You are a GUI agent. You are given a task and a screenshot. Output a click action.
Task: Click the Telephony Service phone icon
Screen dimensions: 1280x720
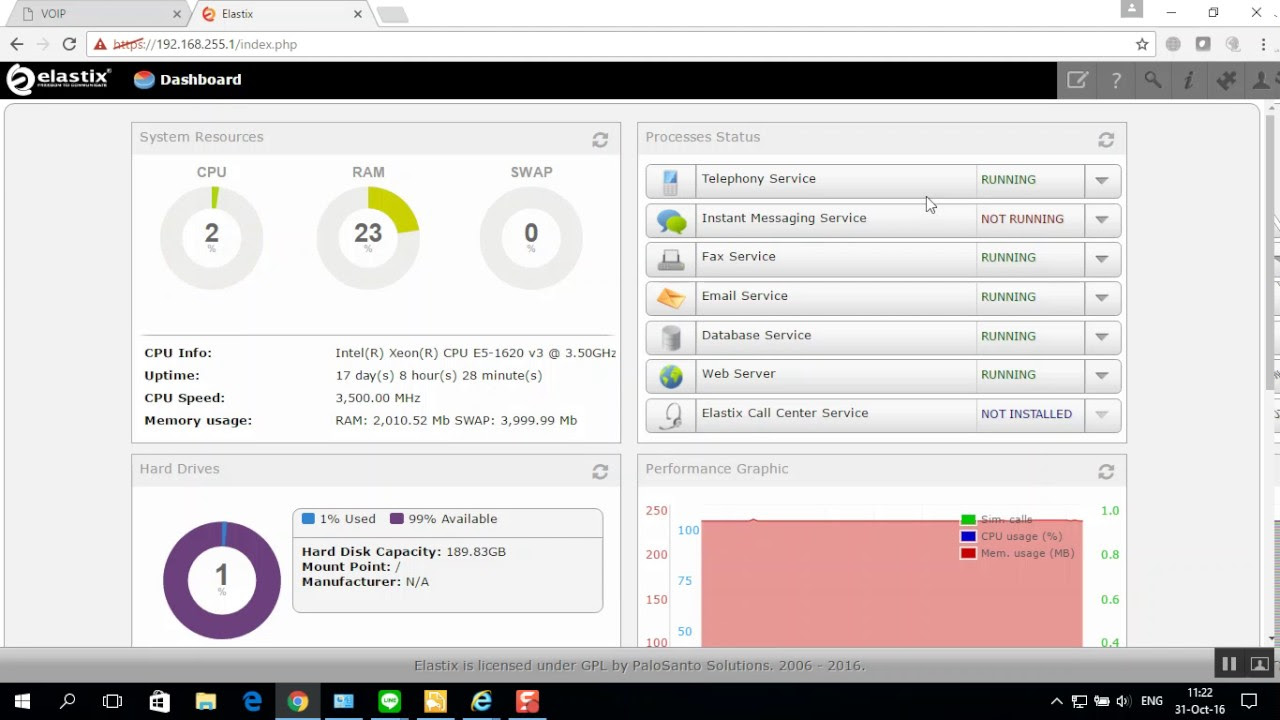click(x=670, y=181)
